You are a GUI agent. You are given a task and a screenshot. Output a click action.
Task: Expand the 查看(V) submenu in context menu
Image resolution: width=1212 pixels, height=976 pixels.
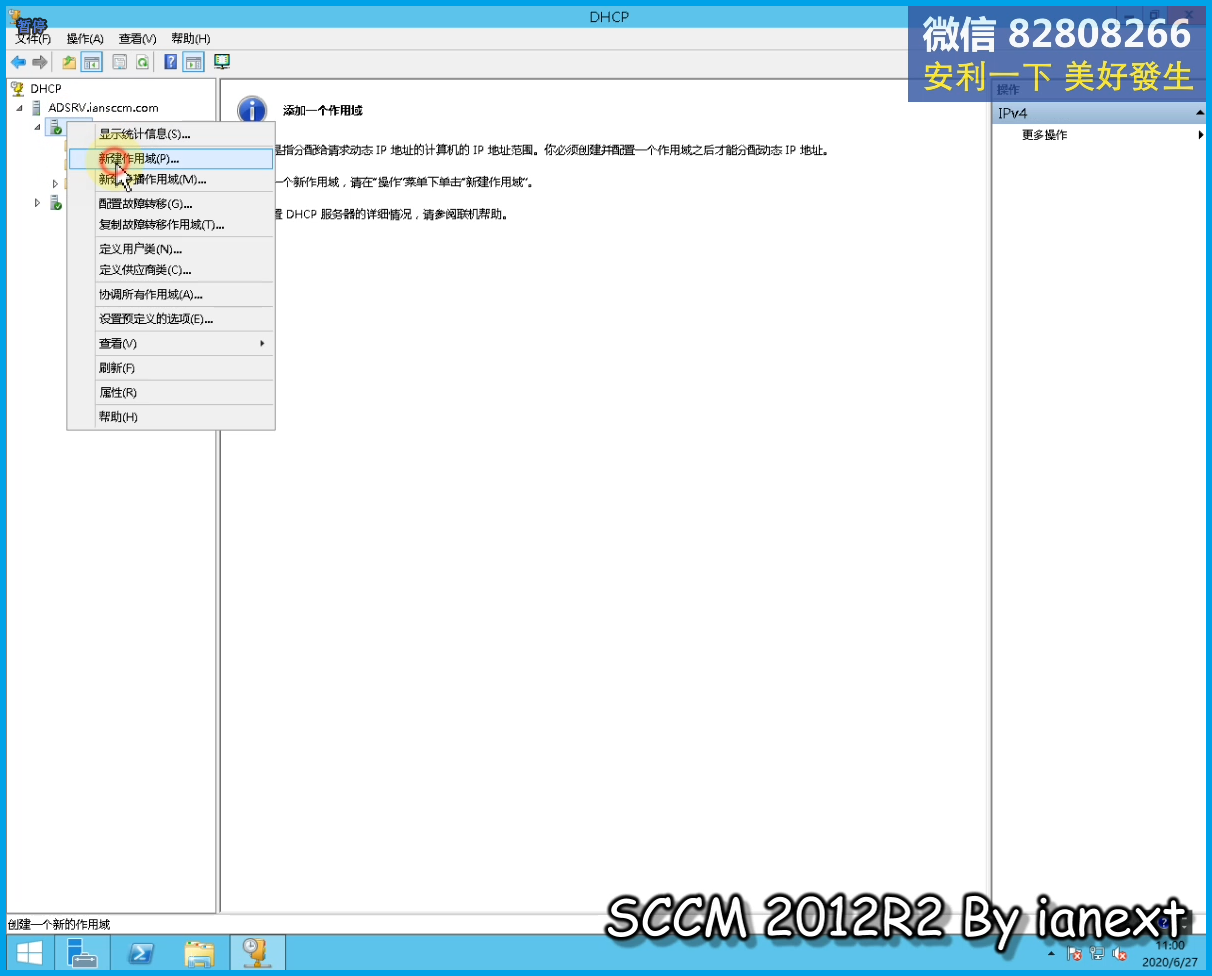pyautogui.click(x=171, y=343)
